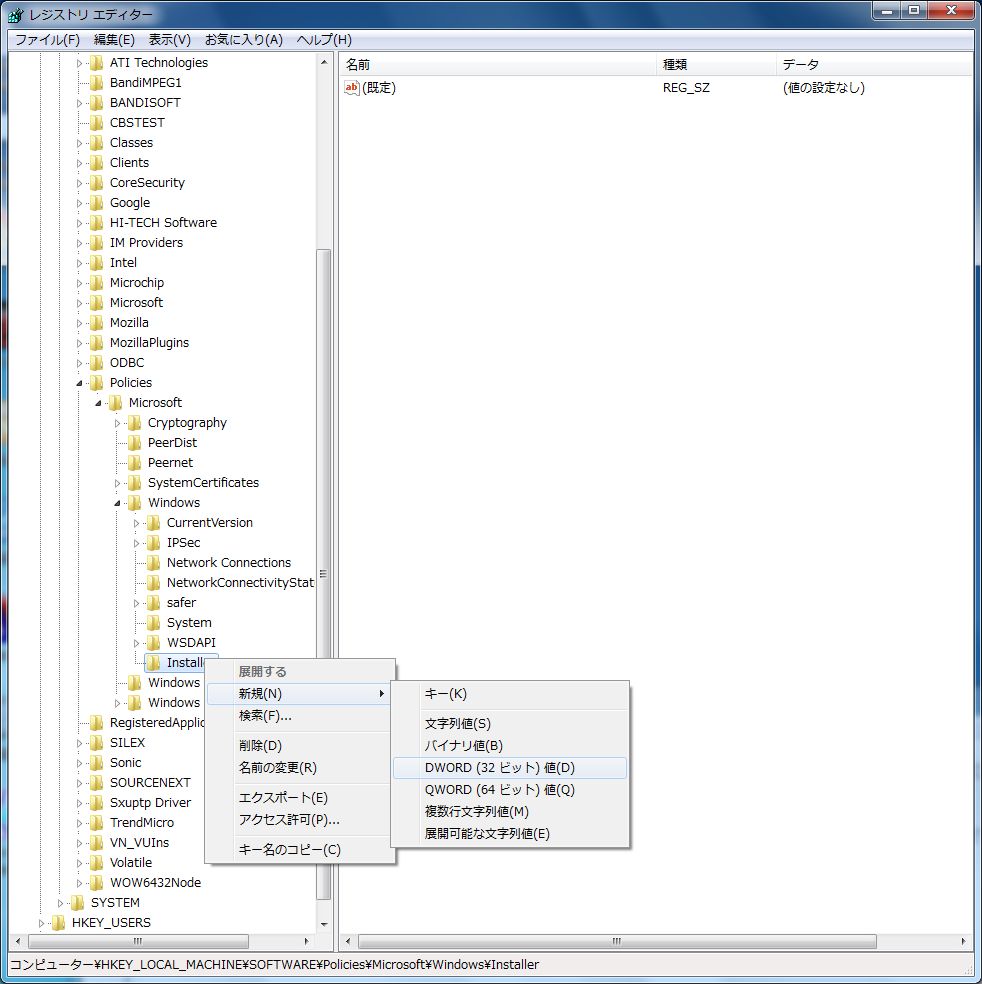Click the Registry Editor title bar icon
Image resolution: width=982 pixels, height=984 pixels.
click(16, 14)
